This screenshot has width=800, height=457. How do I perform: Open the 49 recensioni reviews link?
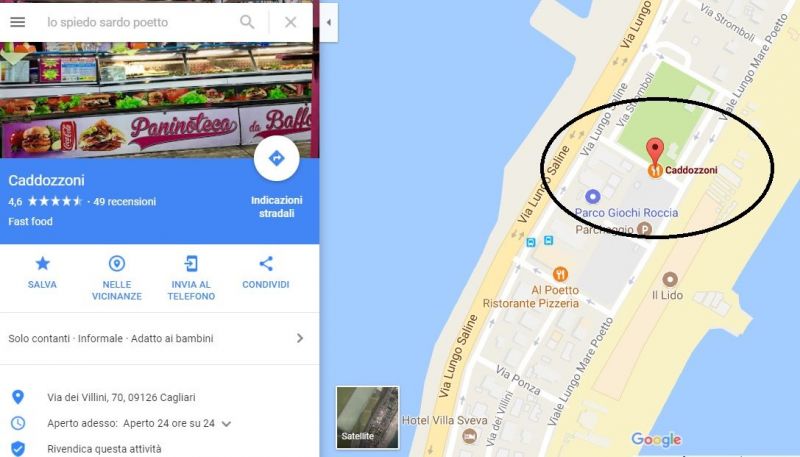tap(124, 201)
